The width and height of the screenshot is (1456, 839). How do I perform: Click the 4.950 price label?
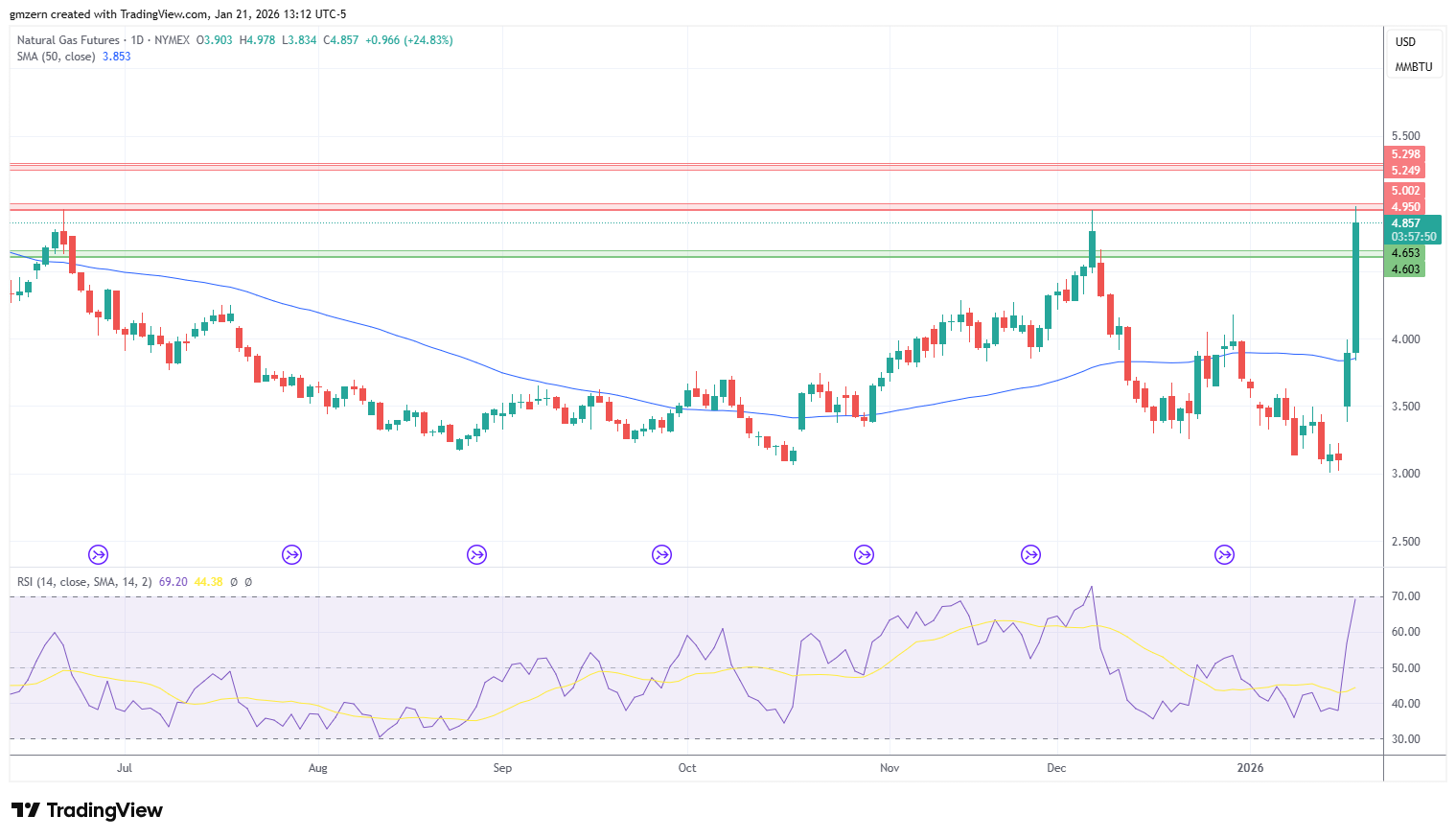tap(1405, 207)
